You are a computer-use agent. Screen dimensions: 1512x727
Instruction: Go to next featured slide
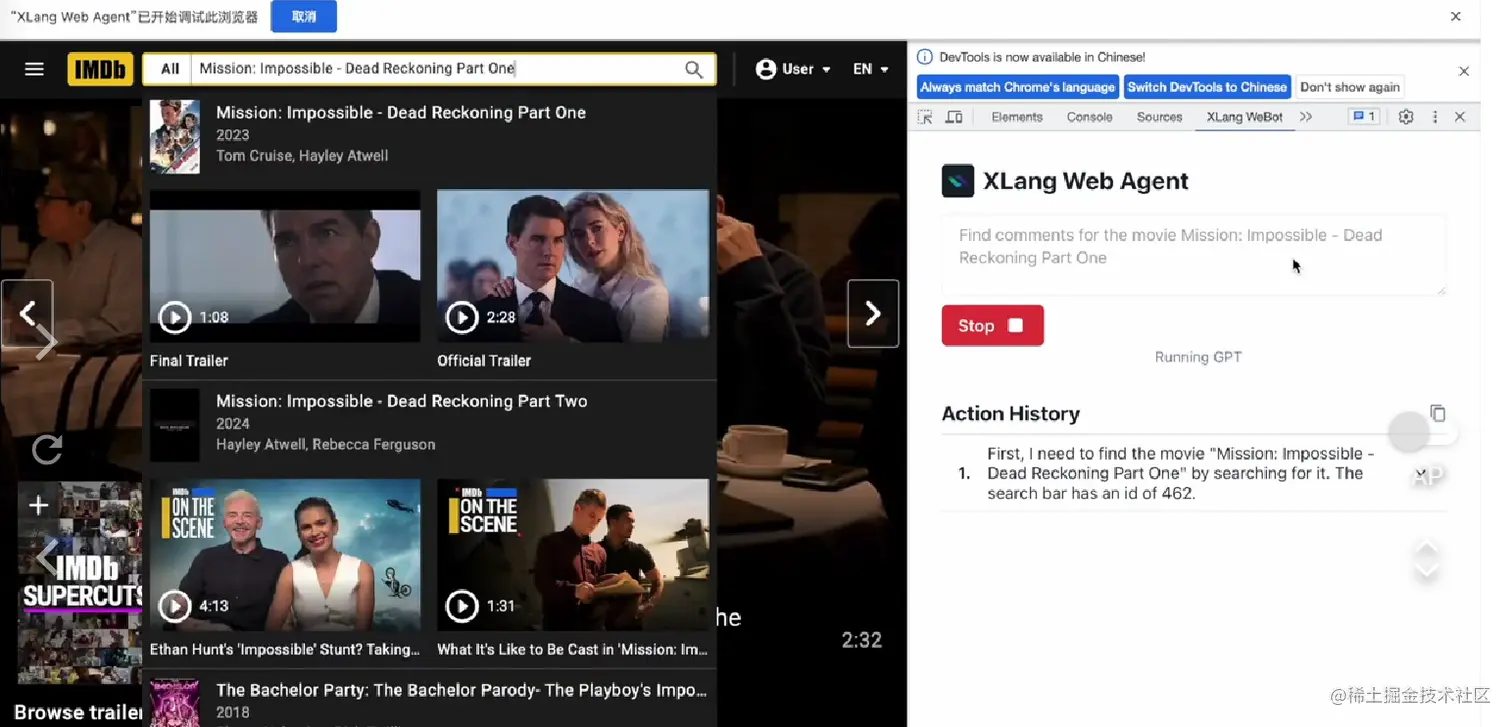tap(873, 314)
